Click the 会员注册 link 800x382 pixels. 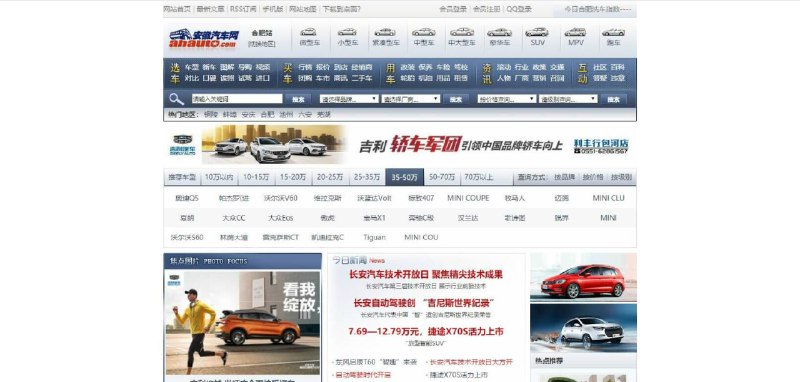pos(486,9)
